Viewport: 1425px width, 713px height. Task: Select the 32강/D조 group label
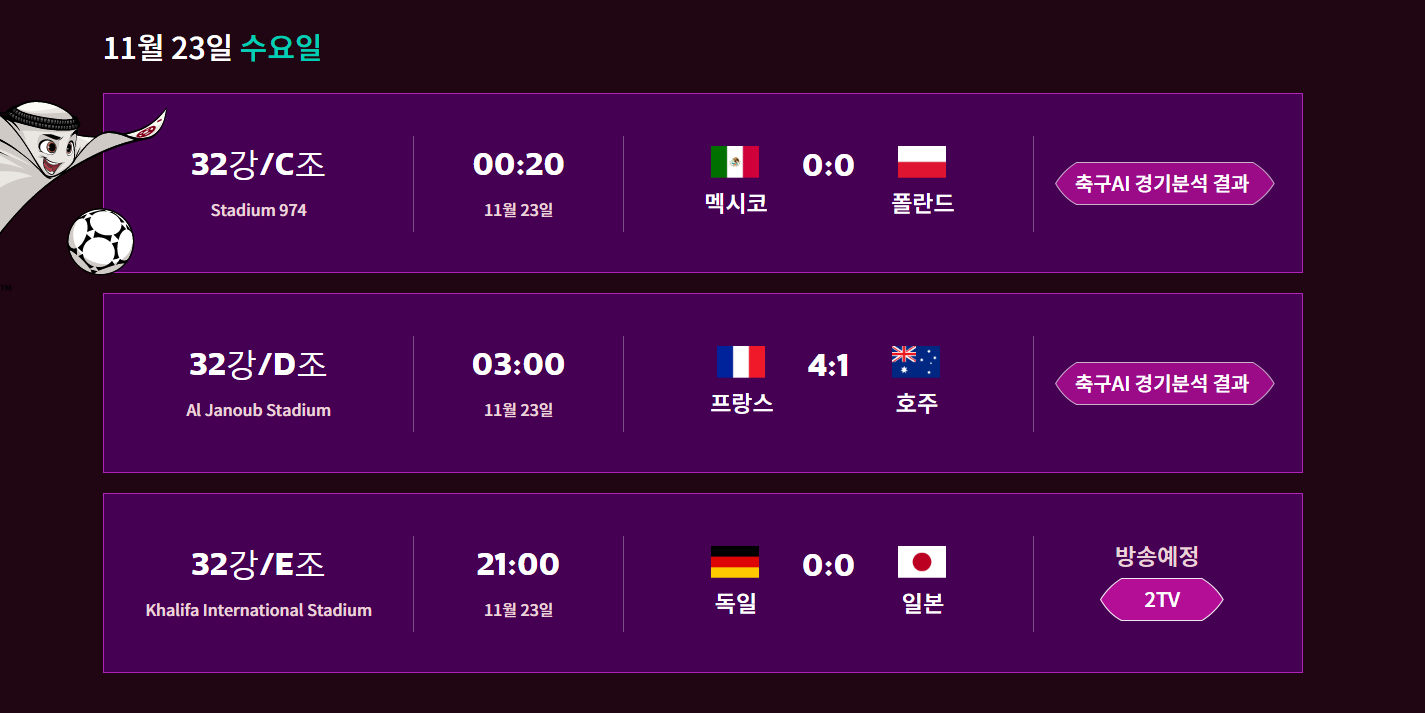[258, 364]
